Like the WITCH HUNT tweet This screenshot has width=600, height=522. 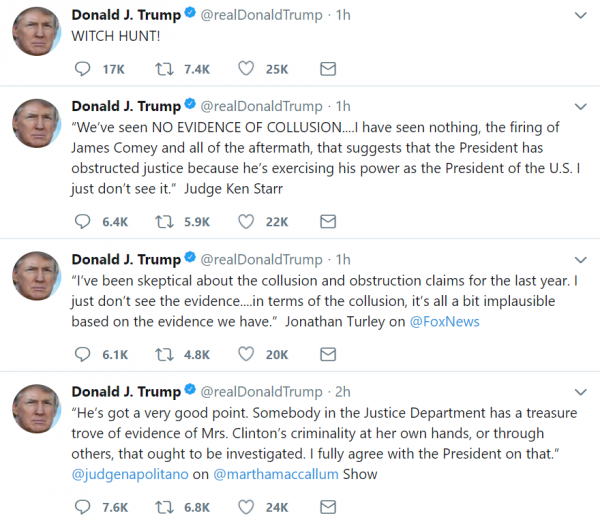pos(246,69)
